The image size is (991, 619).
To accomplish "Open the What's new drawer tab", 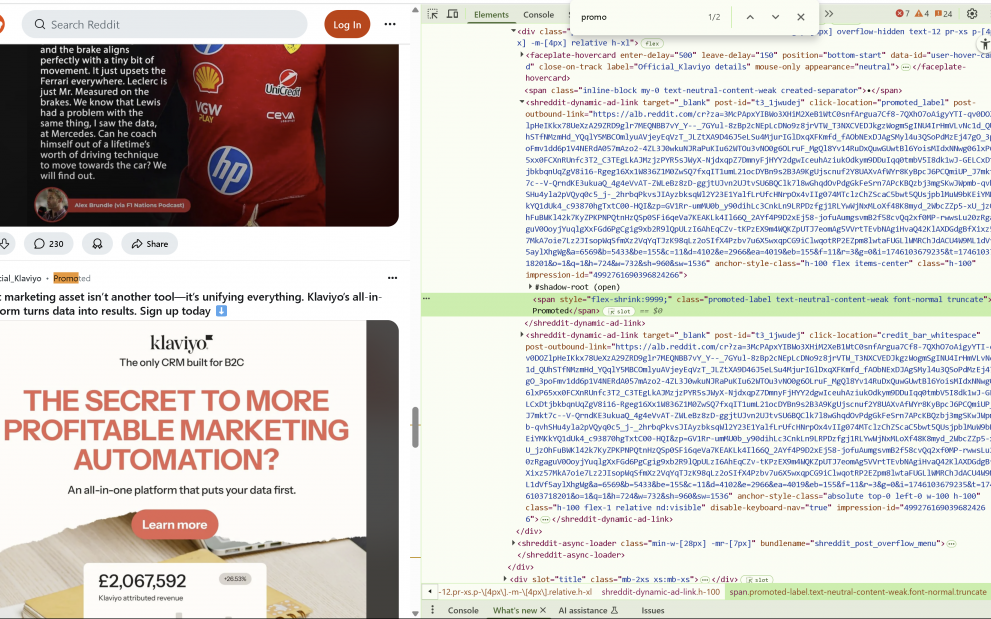I will point(514,610).
